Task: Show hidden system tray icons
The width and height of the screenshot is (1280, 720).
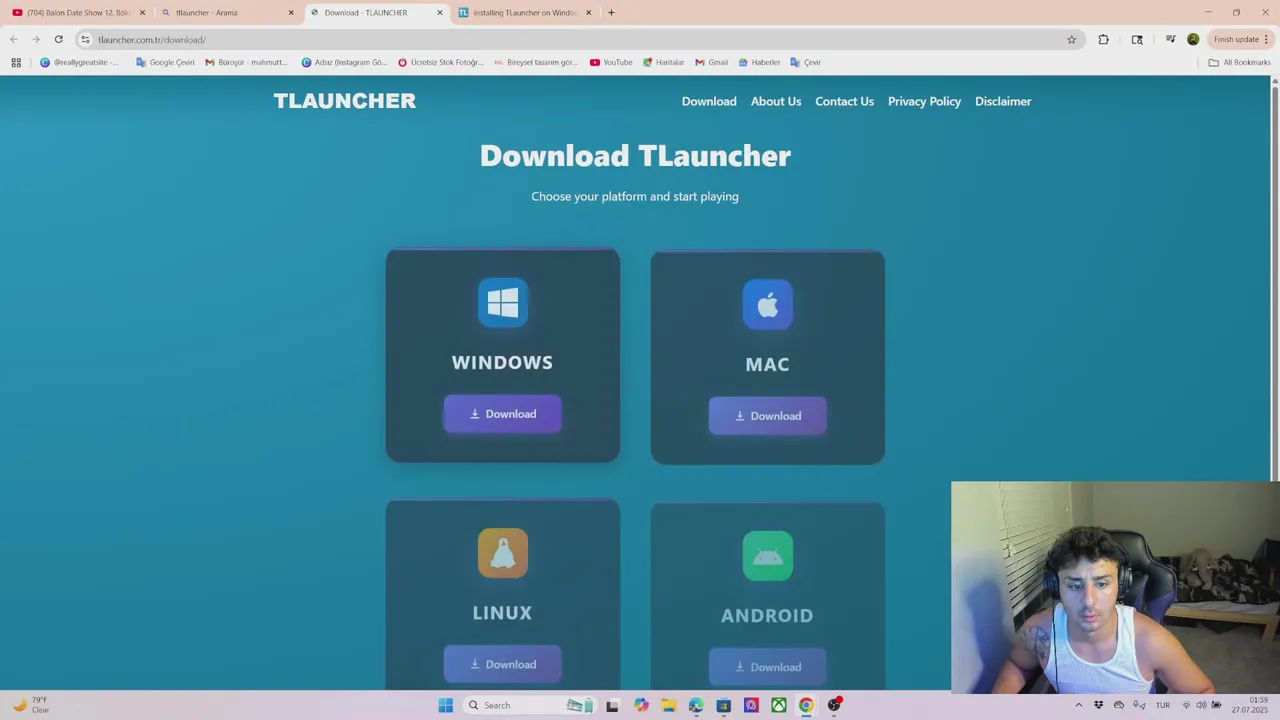Action: click(x=1078, y=705)
